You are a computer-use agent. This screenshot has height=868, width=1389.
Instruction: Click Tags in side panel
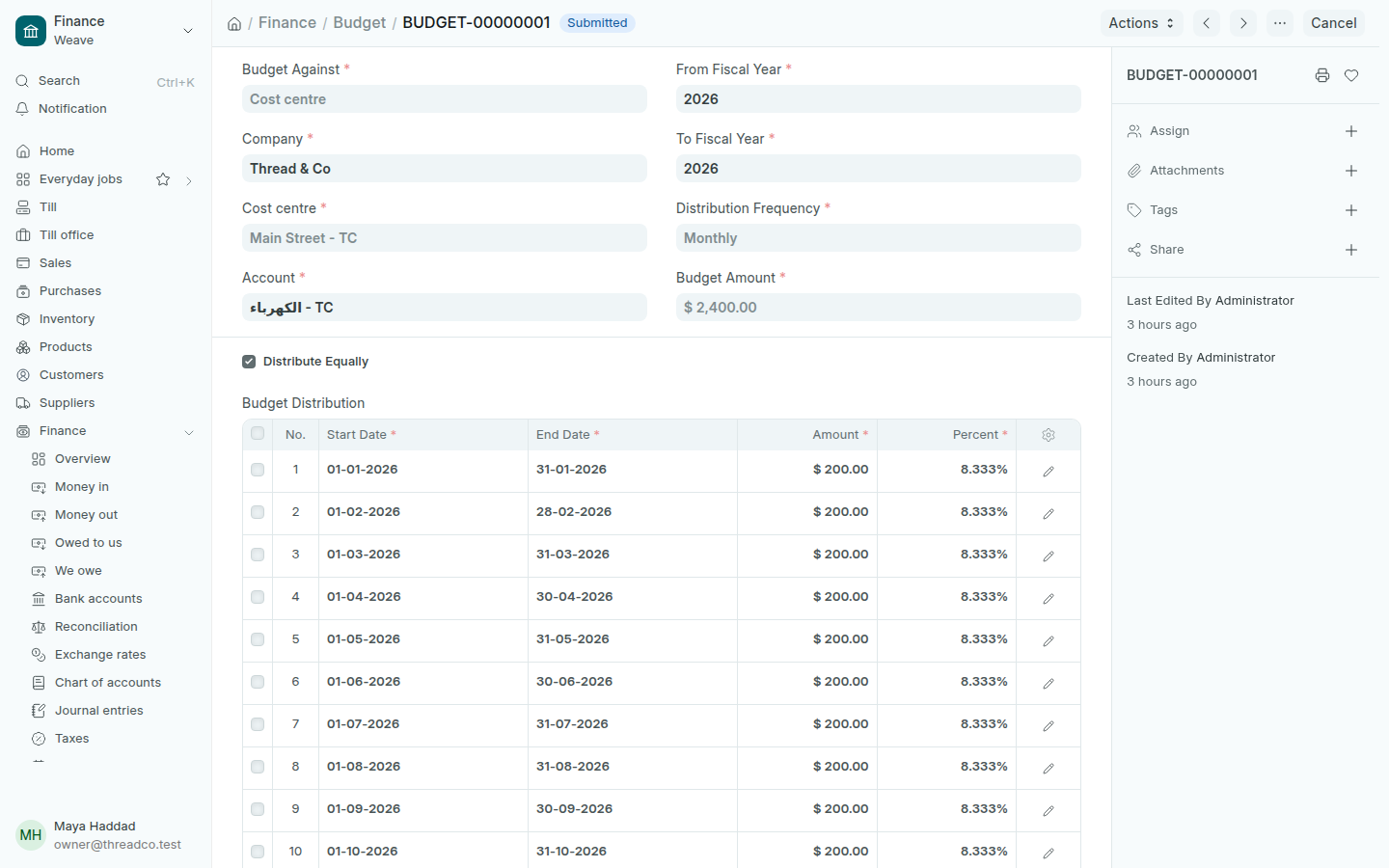point(1163,210)
